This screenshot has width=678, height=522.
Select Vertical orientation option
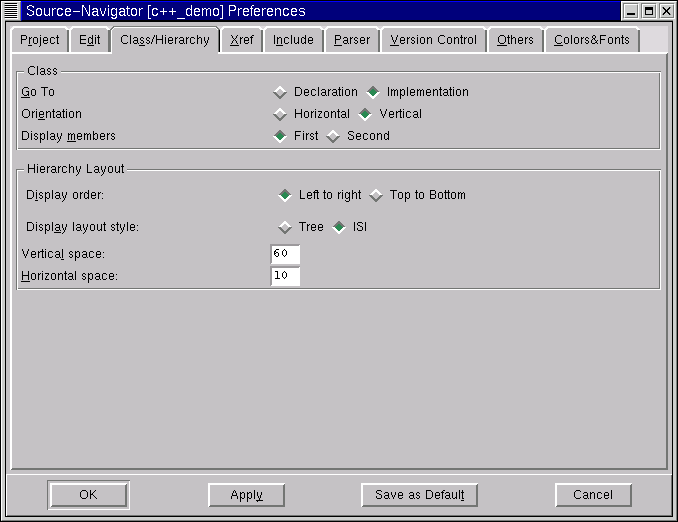(x=365, y=114)
